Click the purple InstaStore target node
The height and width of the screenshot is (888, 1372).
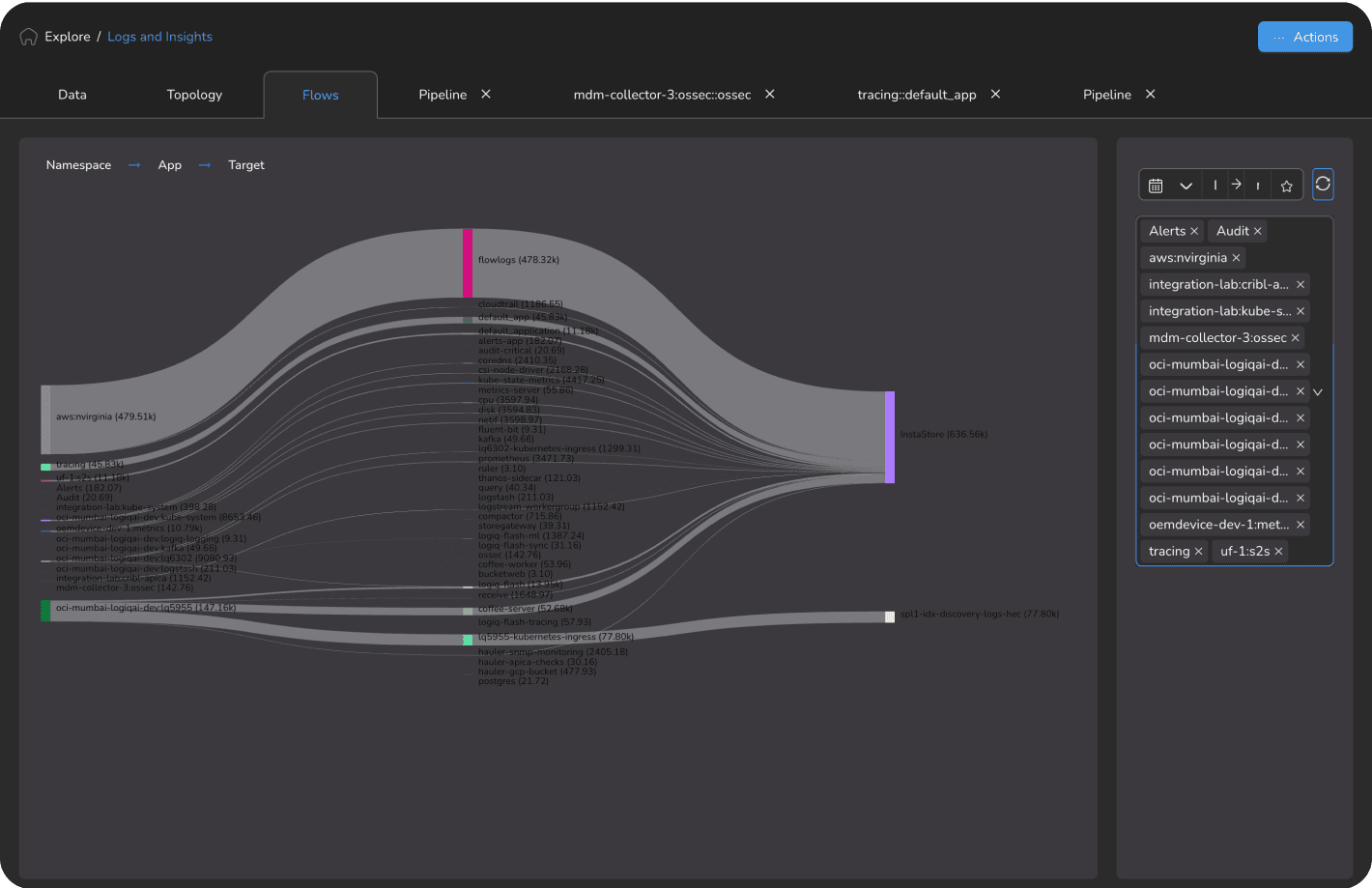tap(889, 437)
